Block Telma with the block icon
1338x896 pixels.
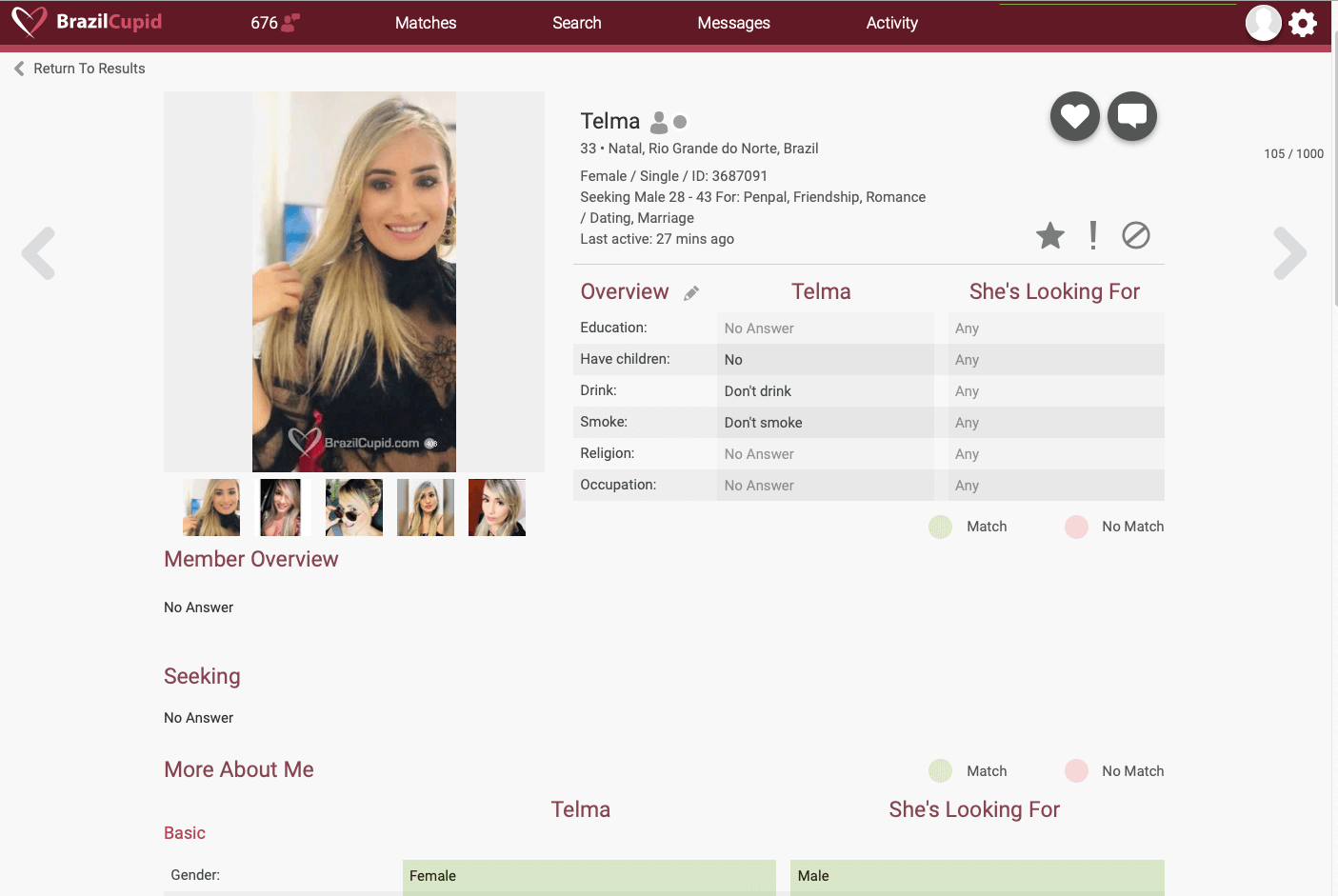(1135, 235)
